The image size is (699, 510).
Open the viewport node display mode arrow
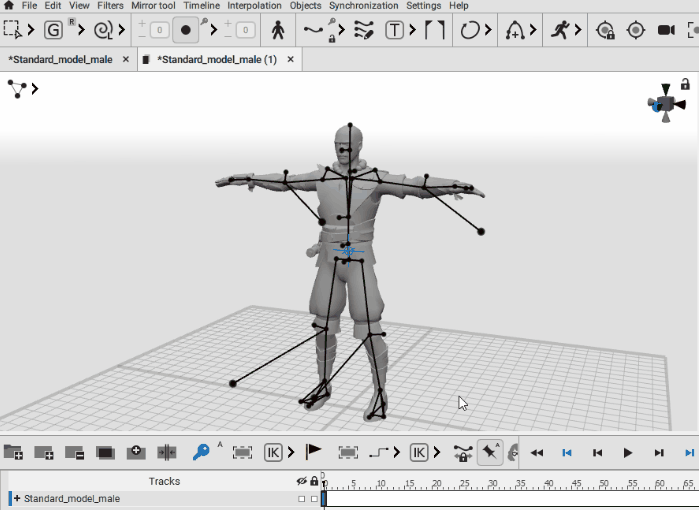click(35, 89)
